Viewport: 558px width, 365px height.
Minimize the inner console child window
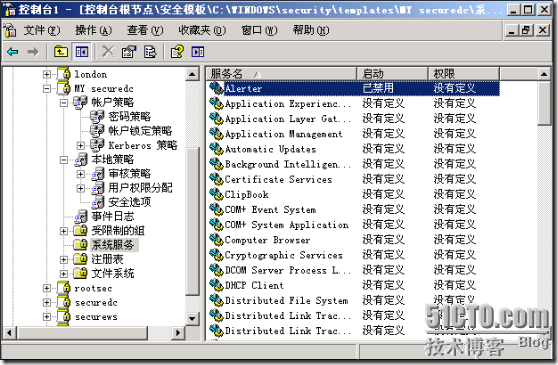pyautogui.click(x=512, y=31)
